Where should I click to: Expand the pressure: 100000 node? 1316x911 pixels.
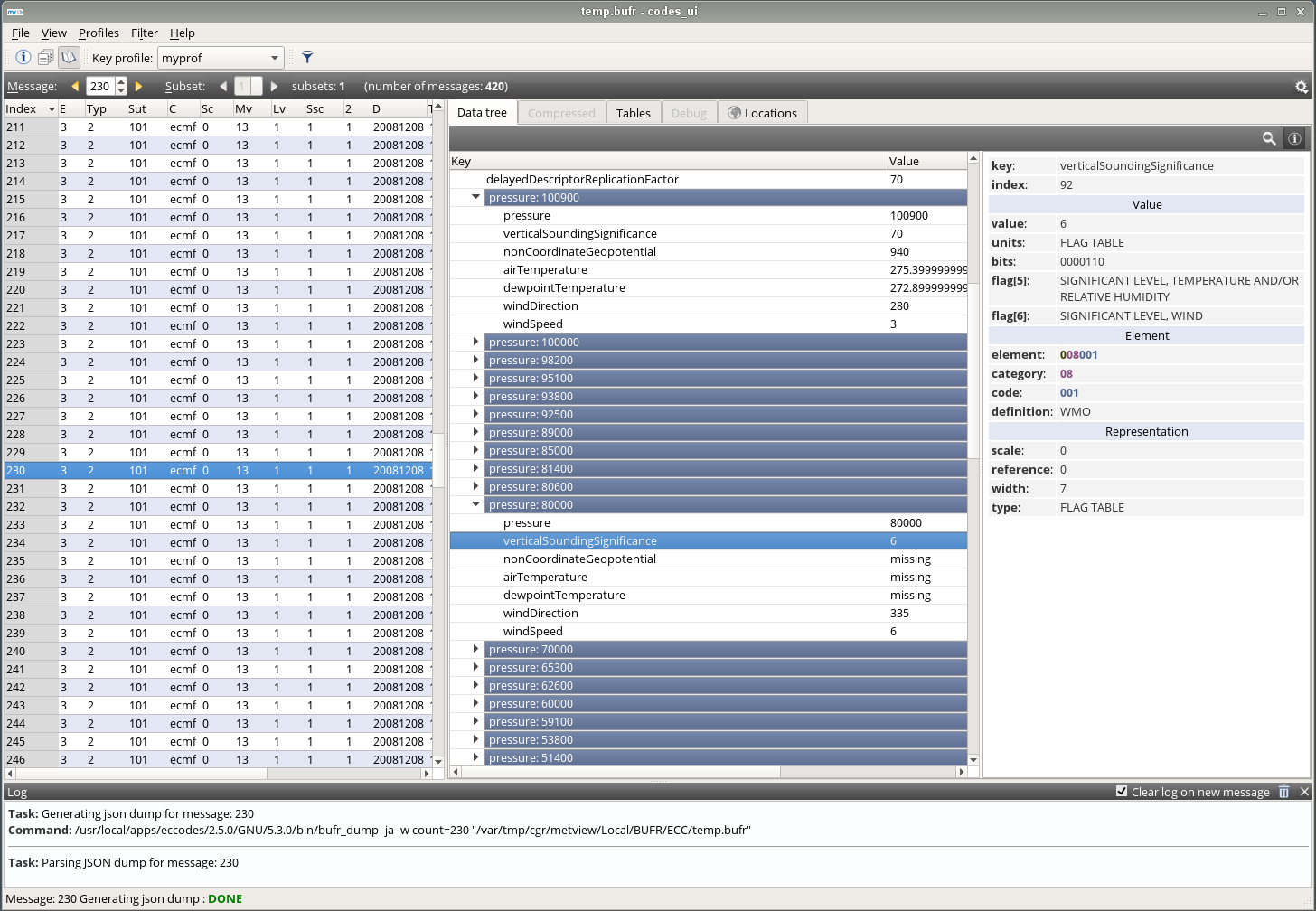pyautogui.click(x=475, y=342)
